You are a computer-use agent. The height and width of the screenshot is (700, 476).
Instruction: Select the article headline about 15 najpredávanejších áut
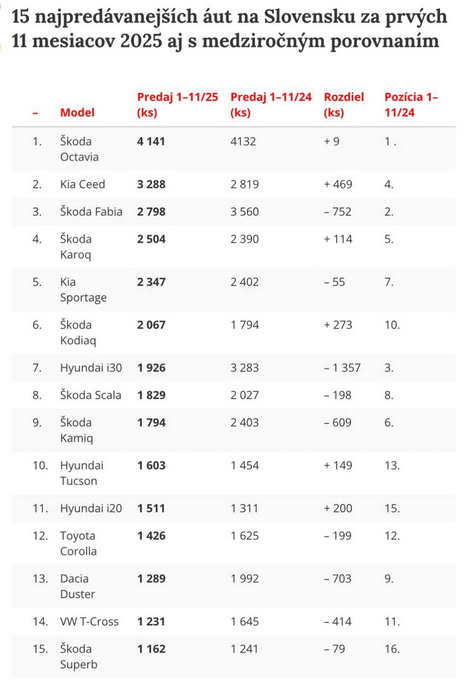click(x=229, y=29)
